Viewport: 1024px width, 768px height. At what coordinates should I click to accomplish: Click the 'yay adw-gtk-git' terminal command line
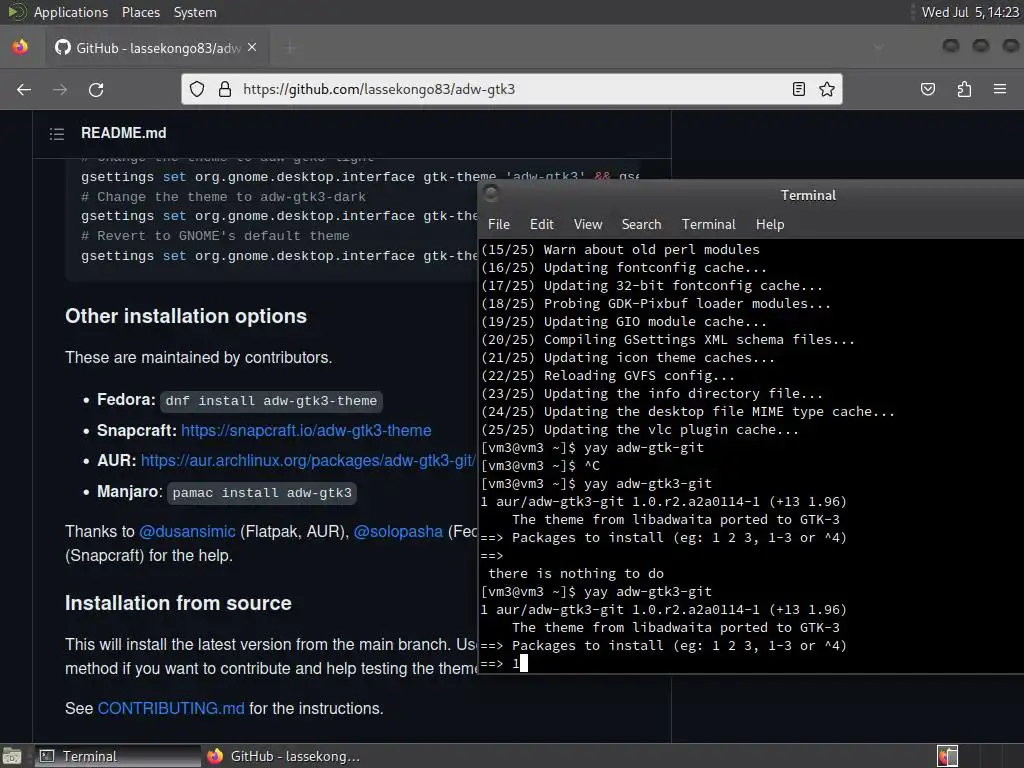pos(592,448)
